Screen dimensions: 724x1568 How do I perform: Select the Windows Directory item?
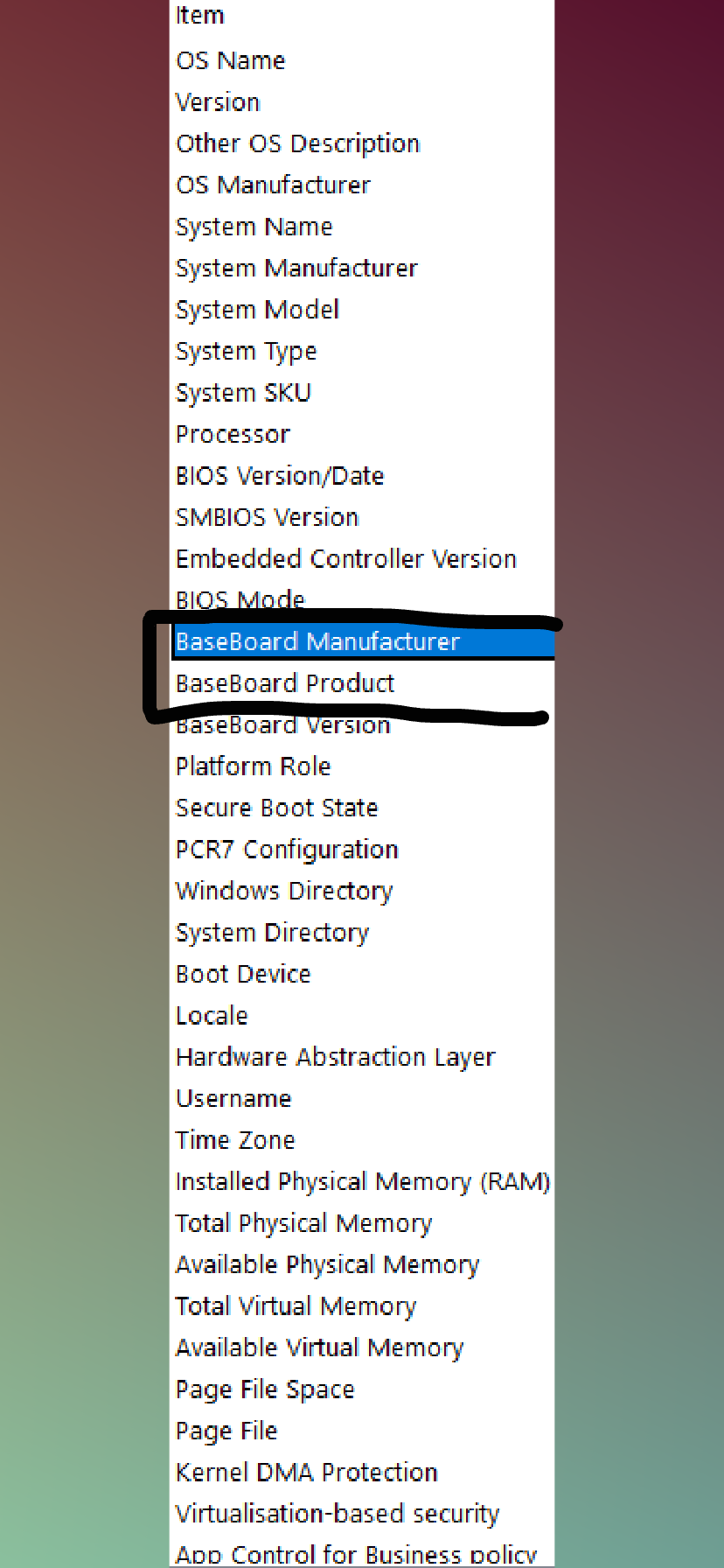(x=361, y=891)
